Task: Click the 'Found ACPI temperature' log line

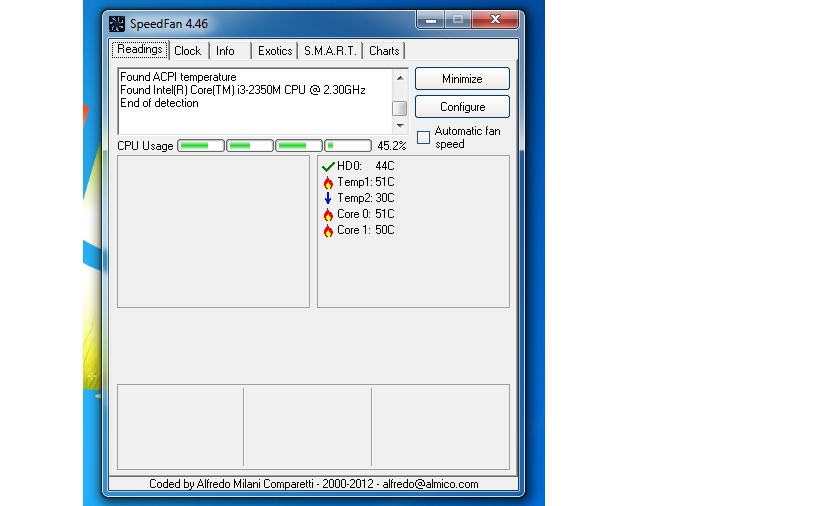Action: [178, 77]
